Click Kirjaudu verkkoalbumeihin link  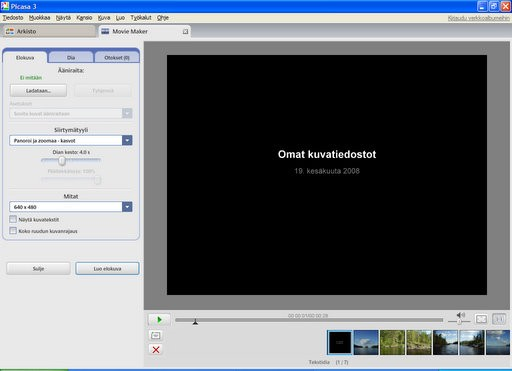pos(479,18)
